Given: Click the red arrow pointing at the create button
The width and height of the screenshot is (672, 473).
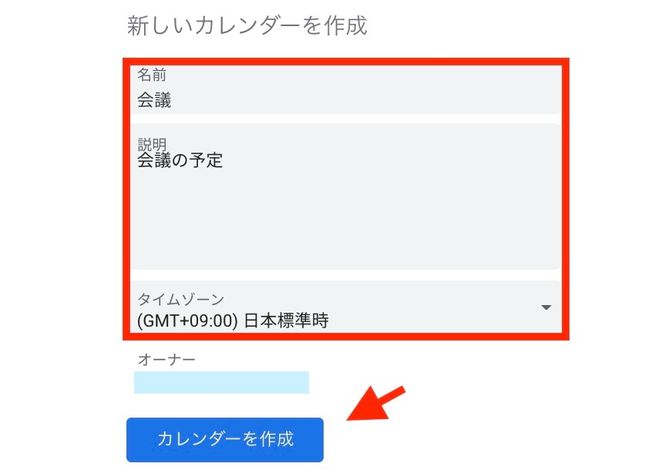Looking at the screenshot, I should click(375, 404).
